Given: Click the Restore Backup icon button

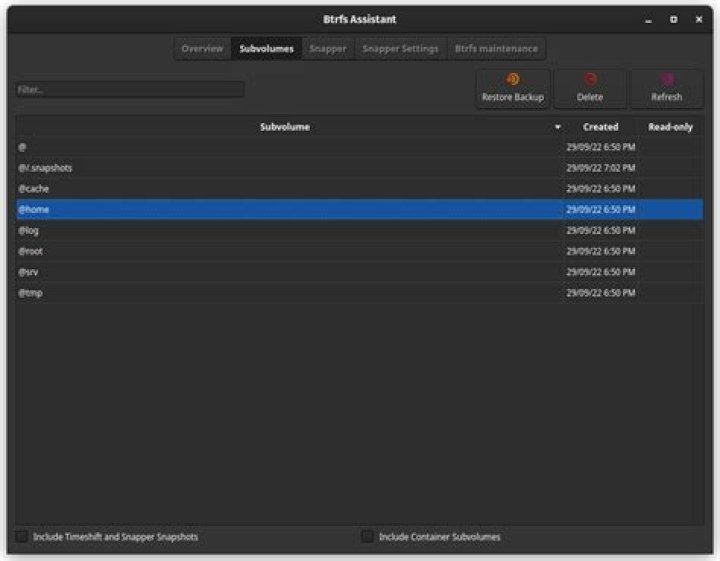Looking at the screenshot, I should (x=513, y=89).
